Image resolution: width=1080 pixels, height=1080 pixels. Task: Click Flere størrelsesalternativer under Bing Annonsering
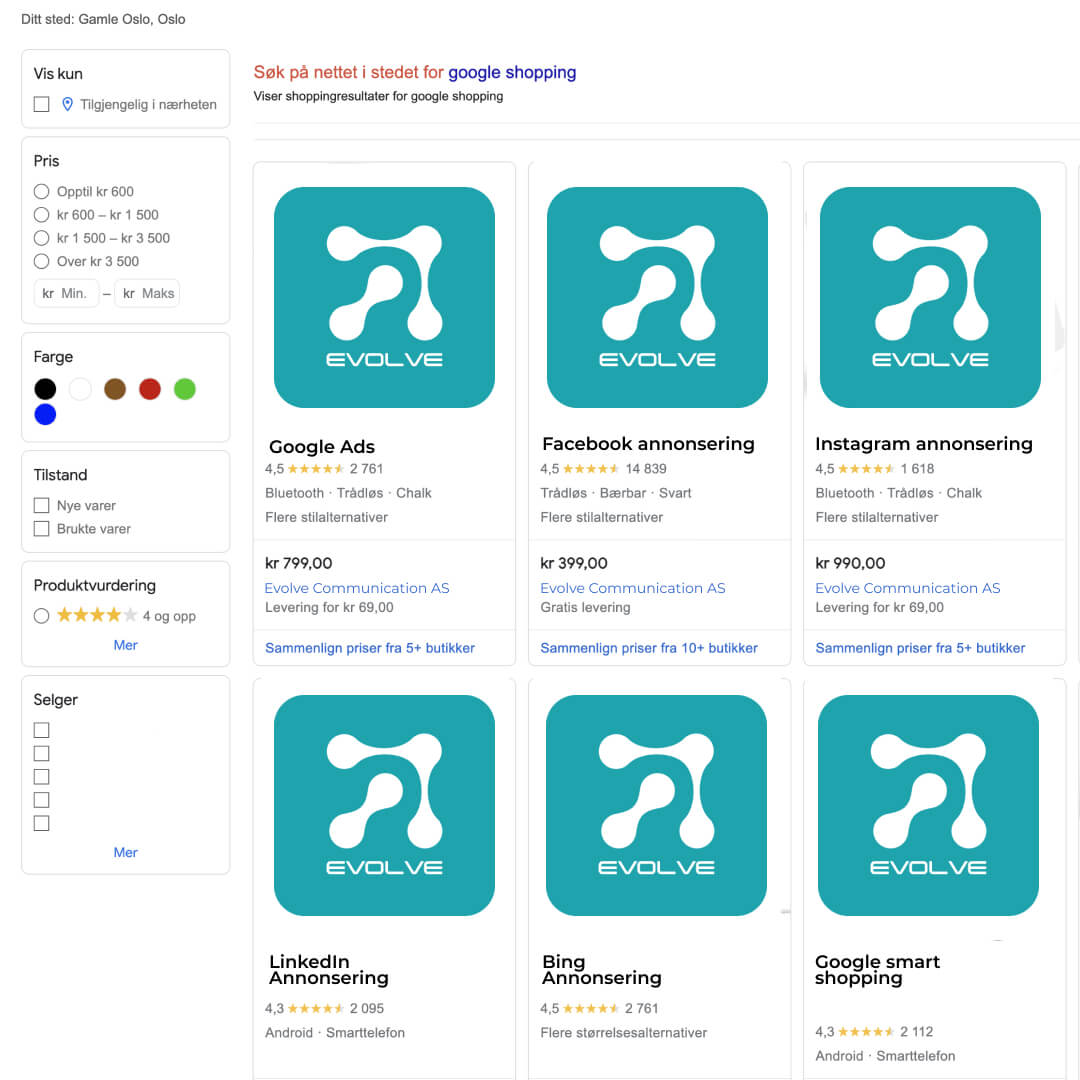(x=623, y=1032)
